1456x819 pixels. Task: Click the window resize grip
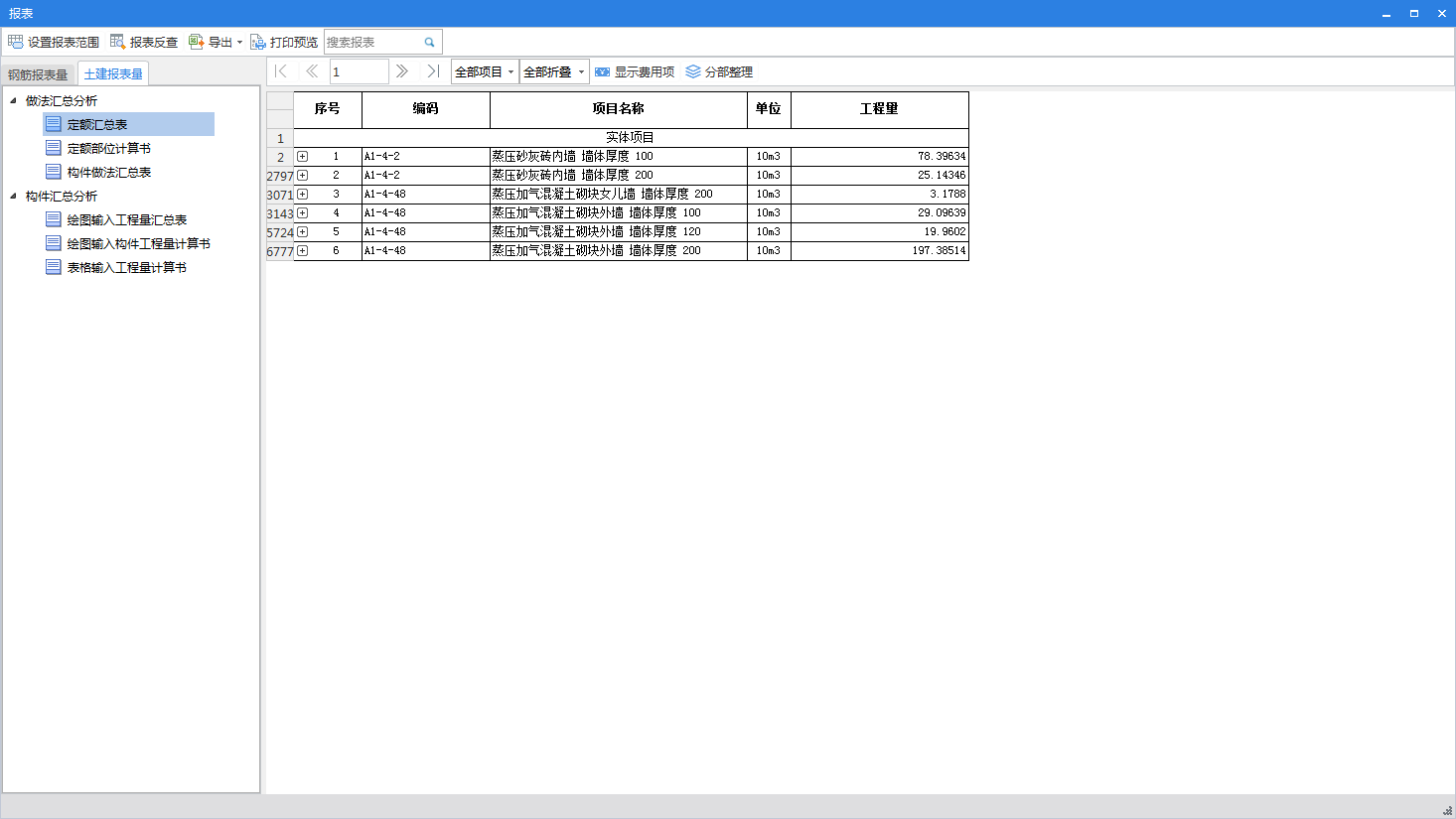tap(1447, 810)
